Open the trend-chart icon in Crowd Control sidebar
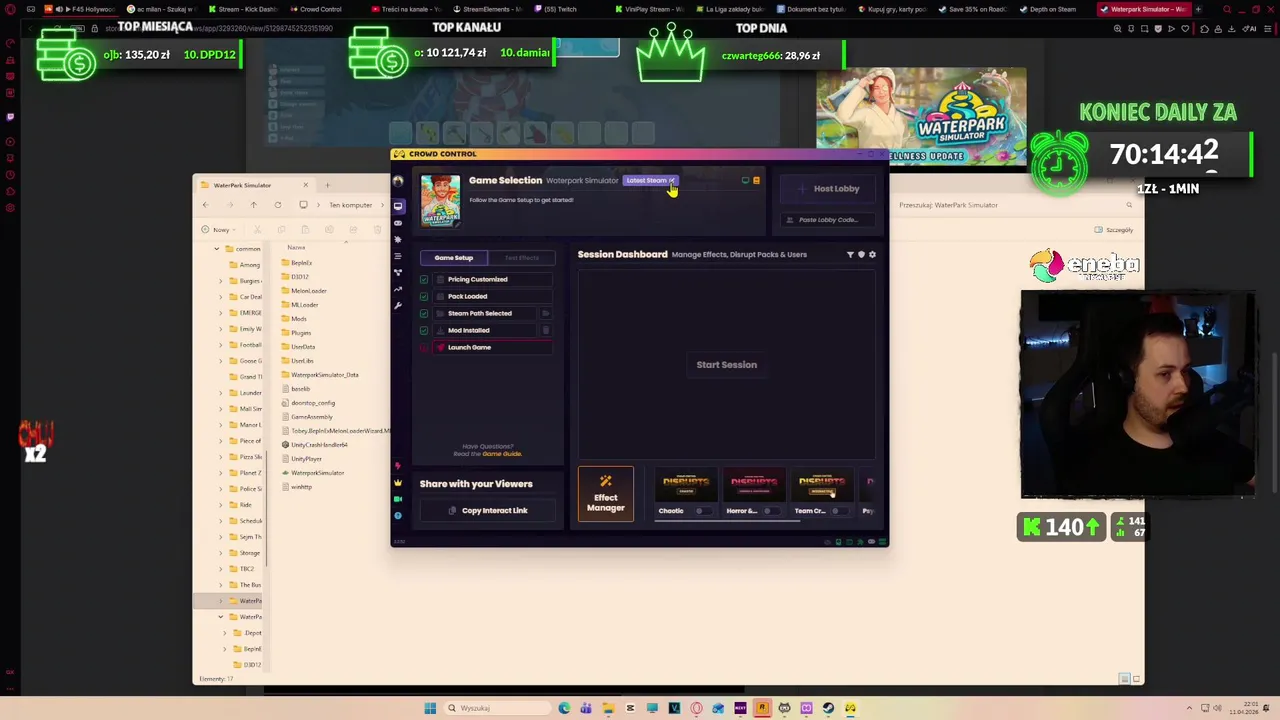The image size is (1280, 720). pos(398,289)
